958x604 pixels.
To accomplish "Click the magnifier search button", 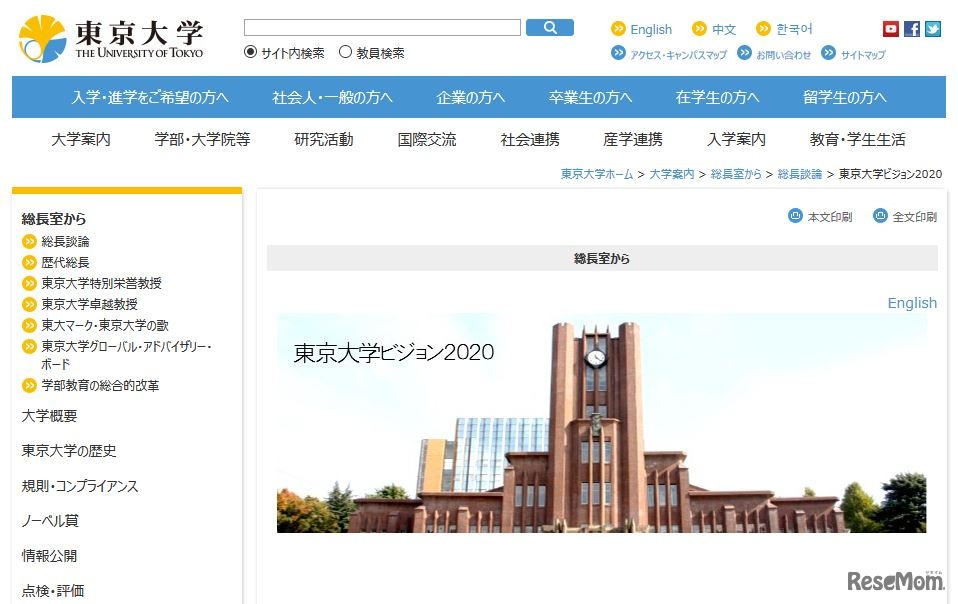I will pyautogui.click(x=550, y=27).
